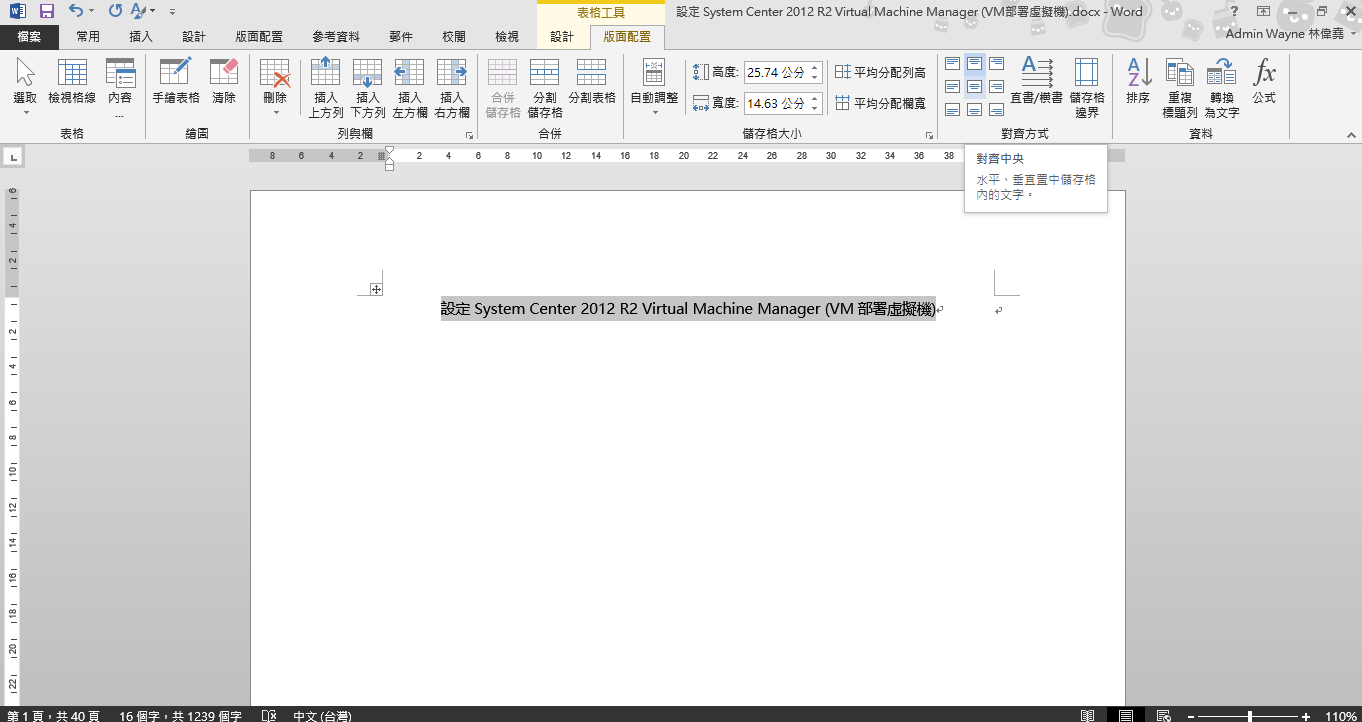Align cell text top right
The image size is (1362, 722).
[997, 64]
